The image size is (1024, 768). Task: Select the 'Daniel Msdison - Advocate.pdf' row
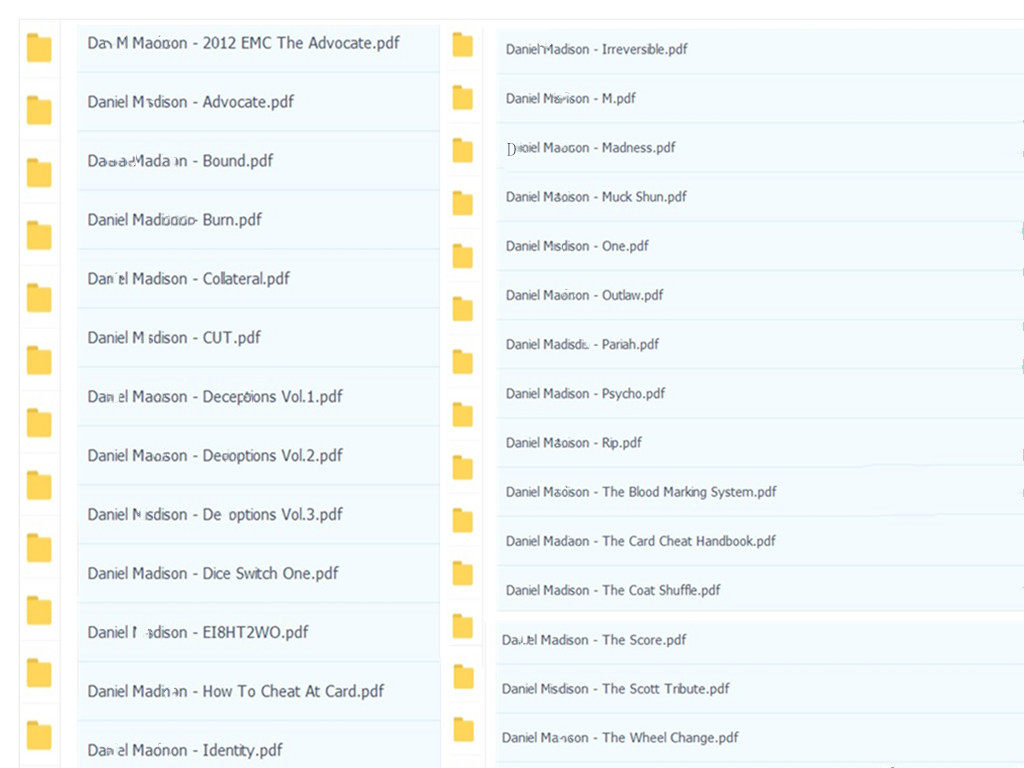(258, 102)
